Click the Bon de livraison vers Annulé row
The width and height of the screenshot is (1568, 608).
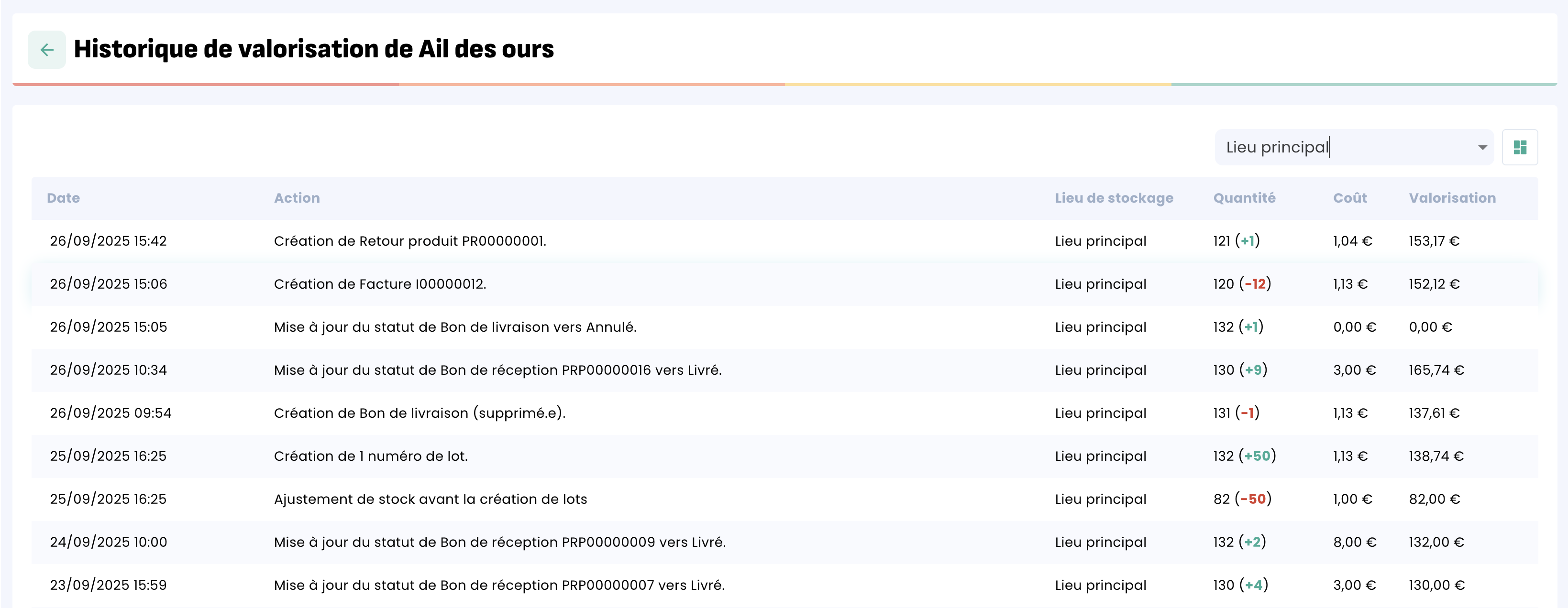(x=455, y=327)
